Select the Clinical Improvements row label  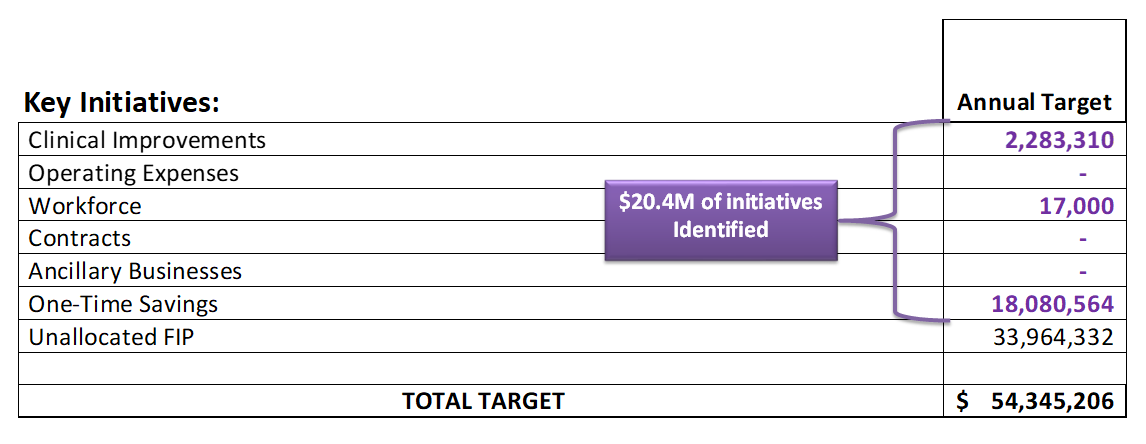point(147,140)
